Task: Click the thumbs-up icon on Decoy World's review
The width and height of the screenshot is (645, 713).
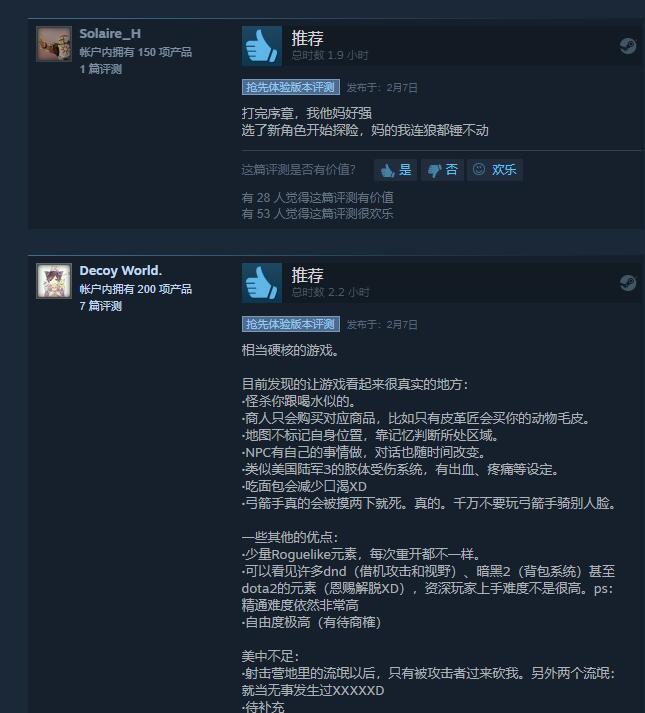Action: pyautogui.click(x=262, y=283)
